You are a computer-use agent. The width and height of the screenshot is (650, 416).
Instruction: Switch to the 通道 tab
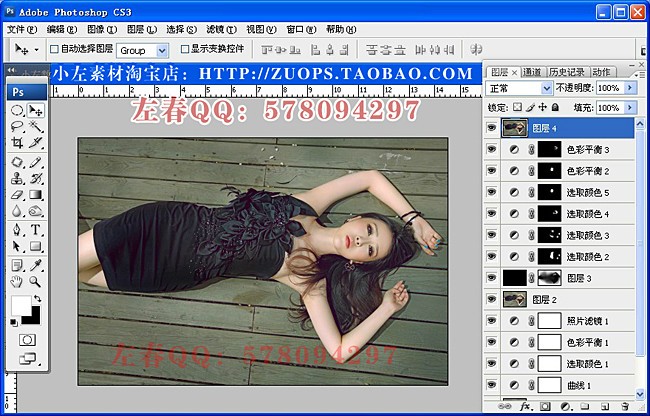point(532,73)
